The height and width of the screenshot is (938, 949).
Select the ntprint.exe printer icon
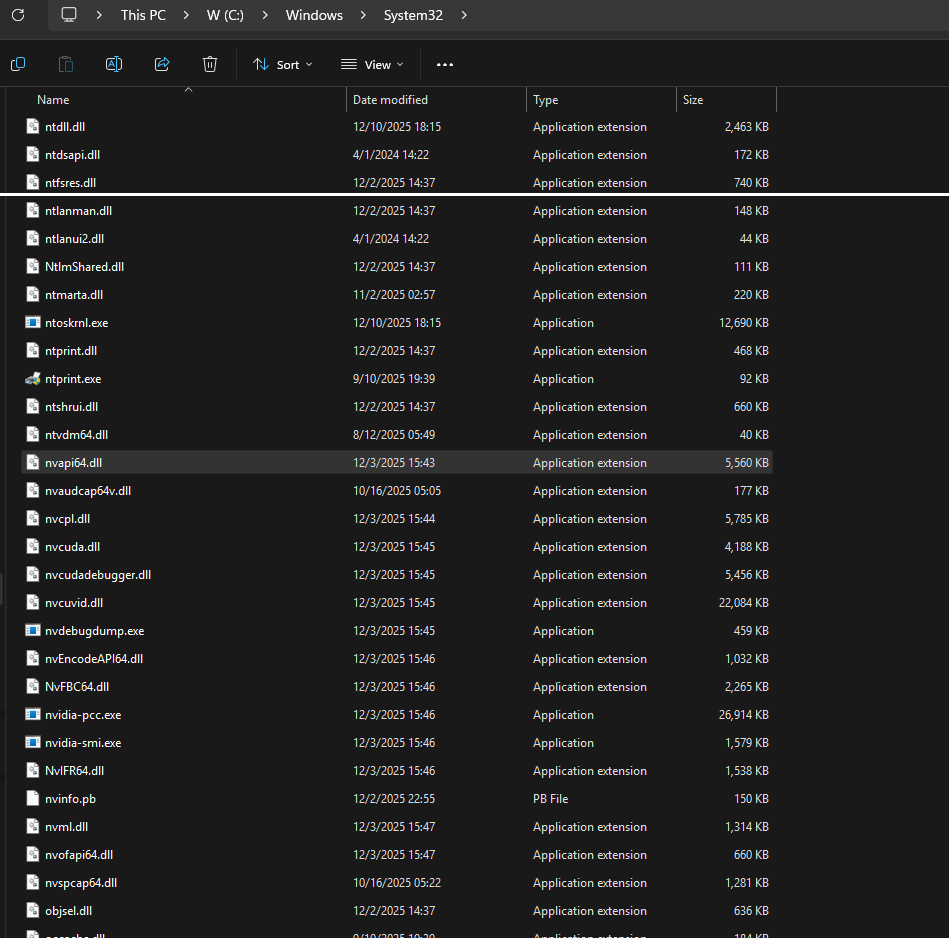click(x=33, y=379)
